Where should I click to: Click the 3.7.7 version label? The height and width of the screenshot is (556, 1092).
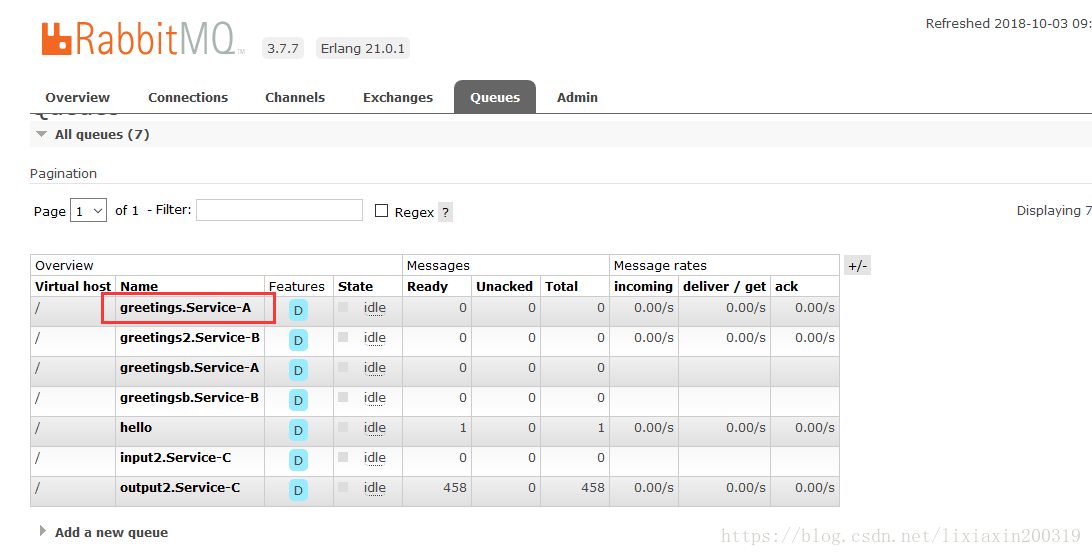pyautogui.click(x=283, y=49)
